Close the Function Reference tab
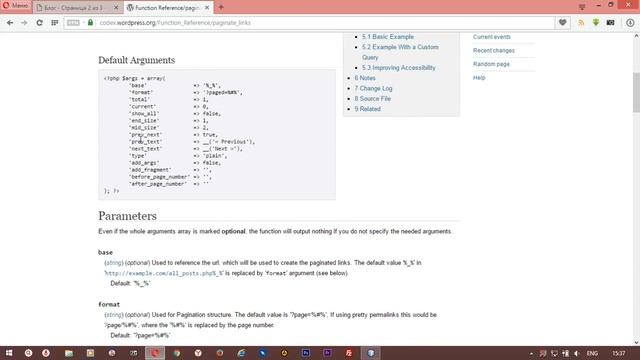640x360 pixels. coord(207,8)
